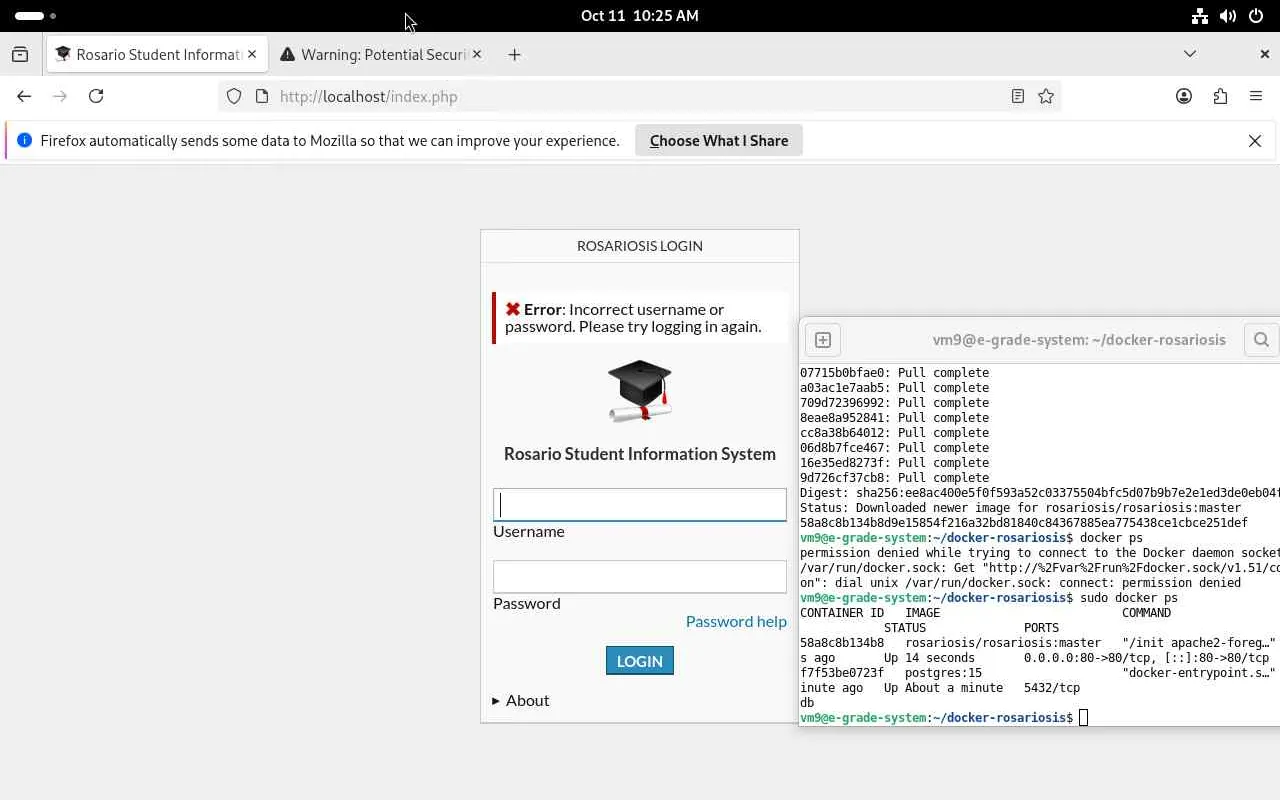
Task: Bookmark this page with the star icon
Action: pyautogui.click(x=1046, y=96)
